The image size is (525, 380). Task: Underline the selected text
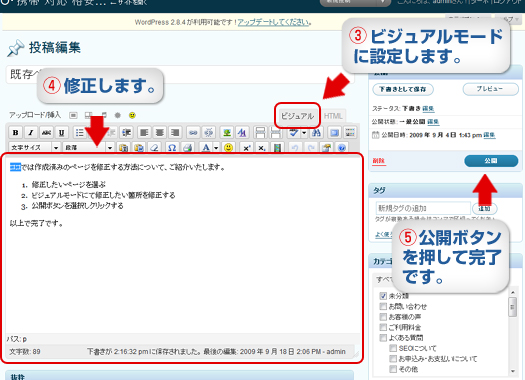62,133
